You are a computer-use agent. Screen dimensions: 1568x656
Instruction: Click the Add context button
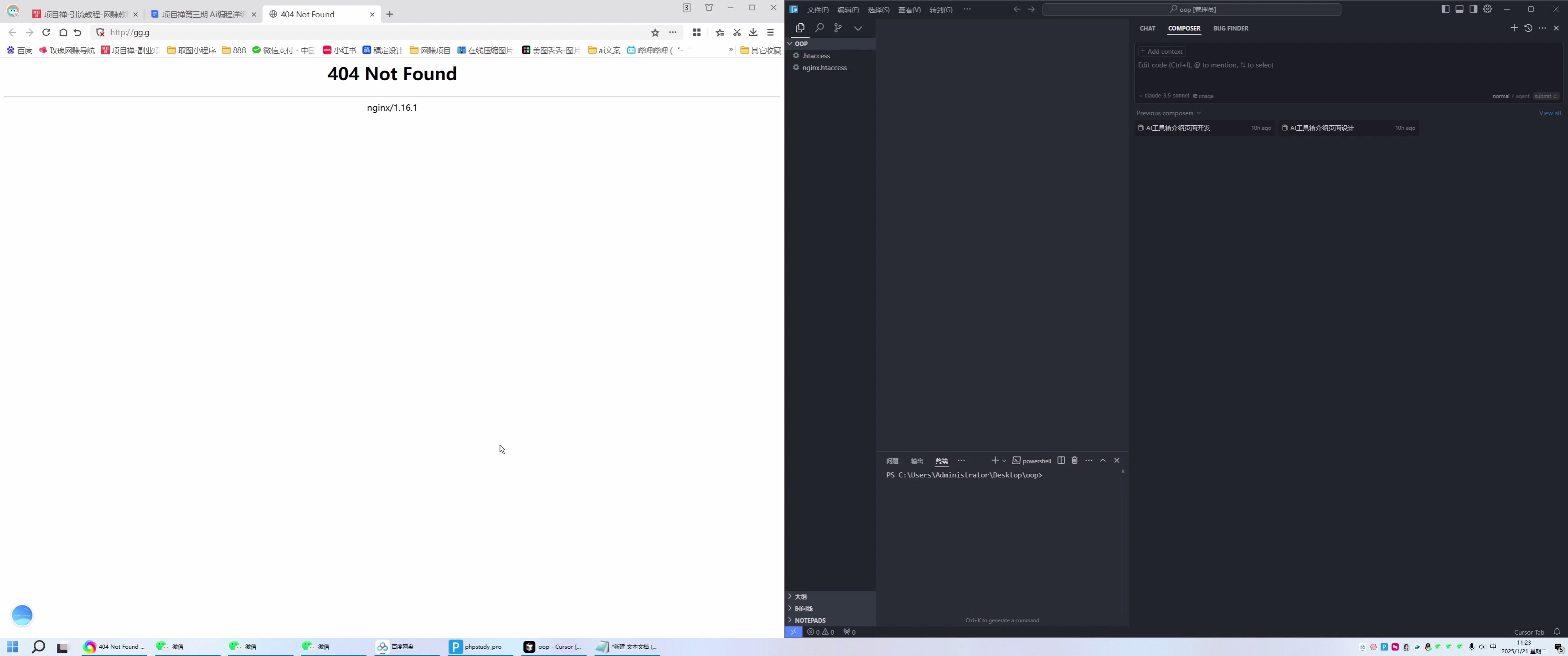[x=1161, y=51]
